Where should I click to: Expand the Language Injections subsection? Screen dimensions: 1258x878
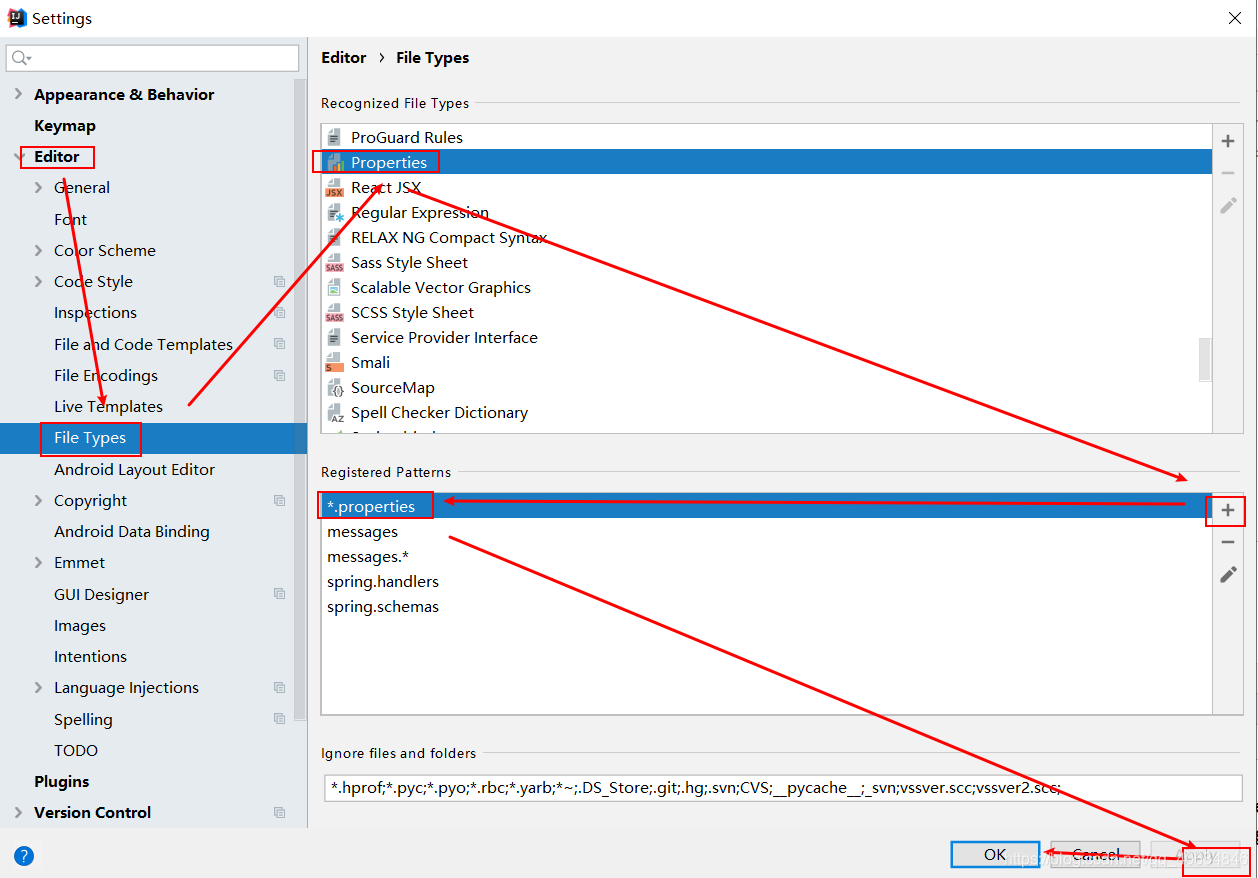(38, 688)
